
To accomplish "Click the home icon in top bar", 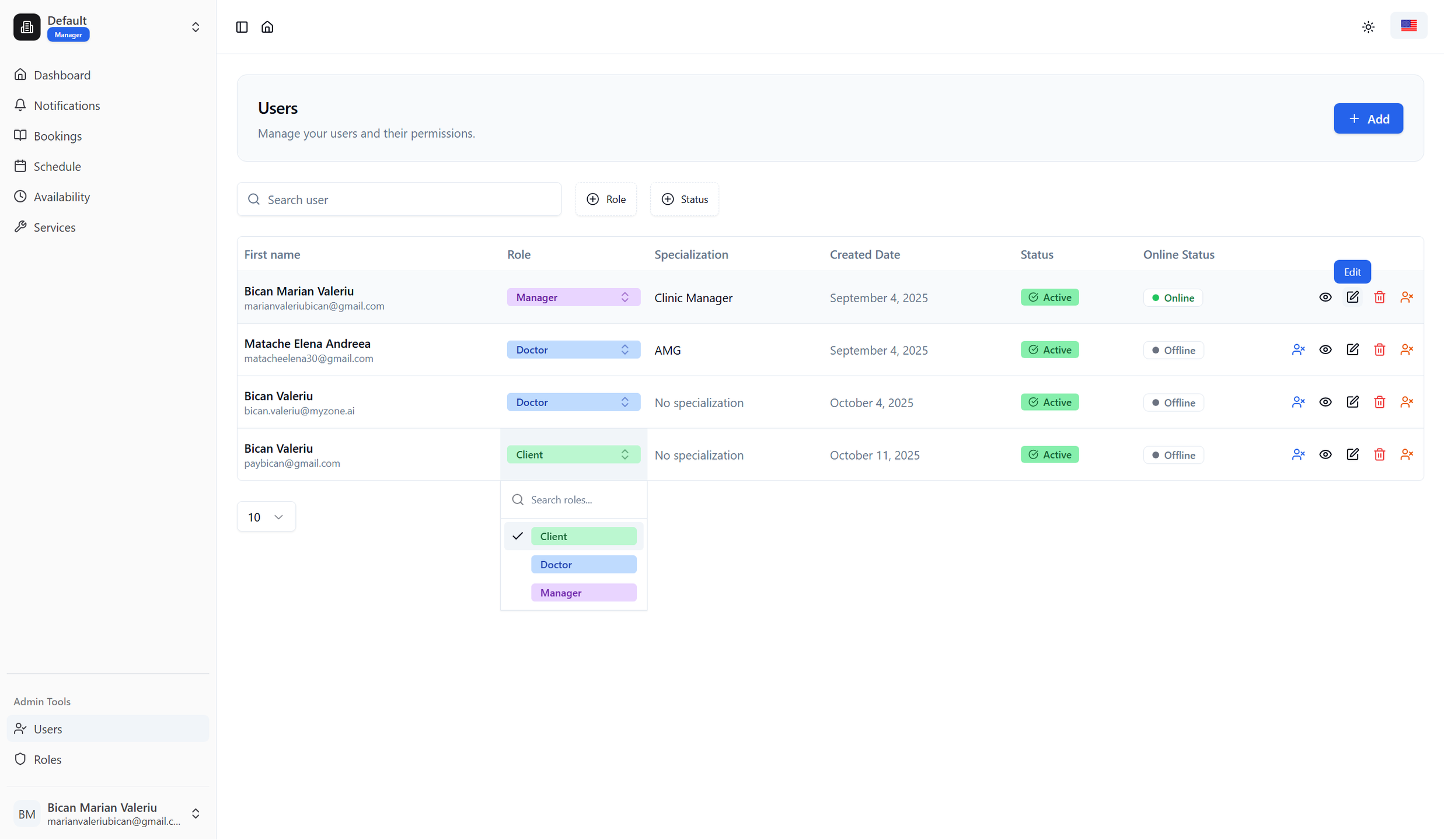I will [267, 27].
